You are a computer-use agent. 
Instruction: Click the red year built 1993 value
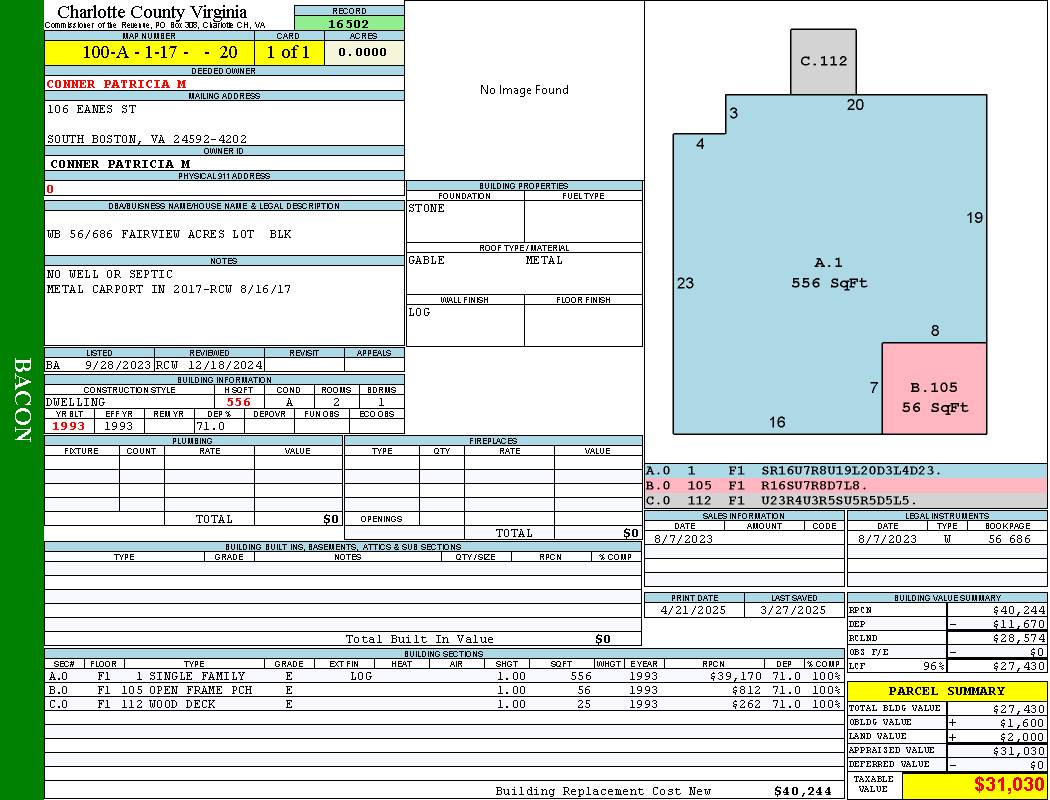70,426
